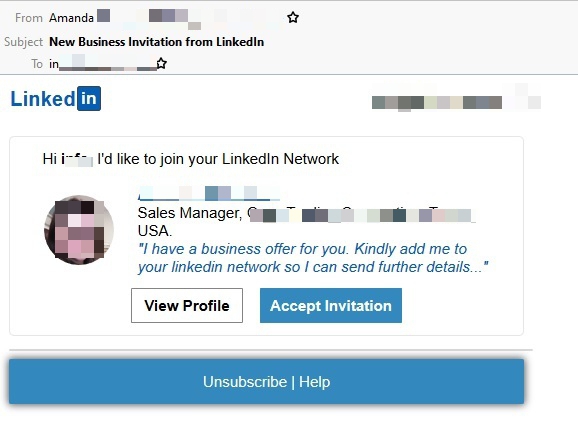Click the 'From' header label
Viewport: 578px width, 432px height.
coord(29,18)
